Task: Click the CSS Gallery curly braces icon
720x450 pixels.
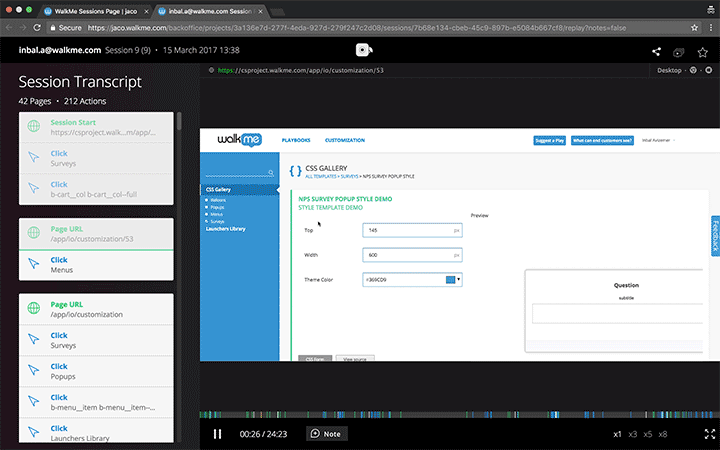Action: (x=295, y=171)
